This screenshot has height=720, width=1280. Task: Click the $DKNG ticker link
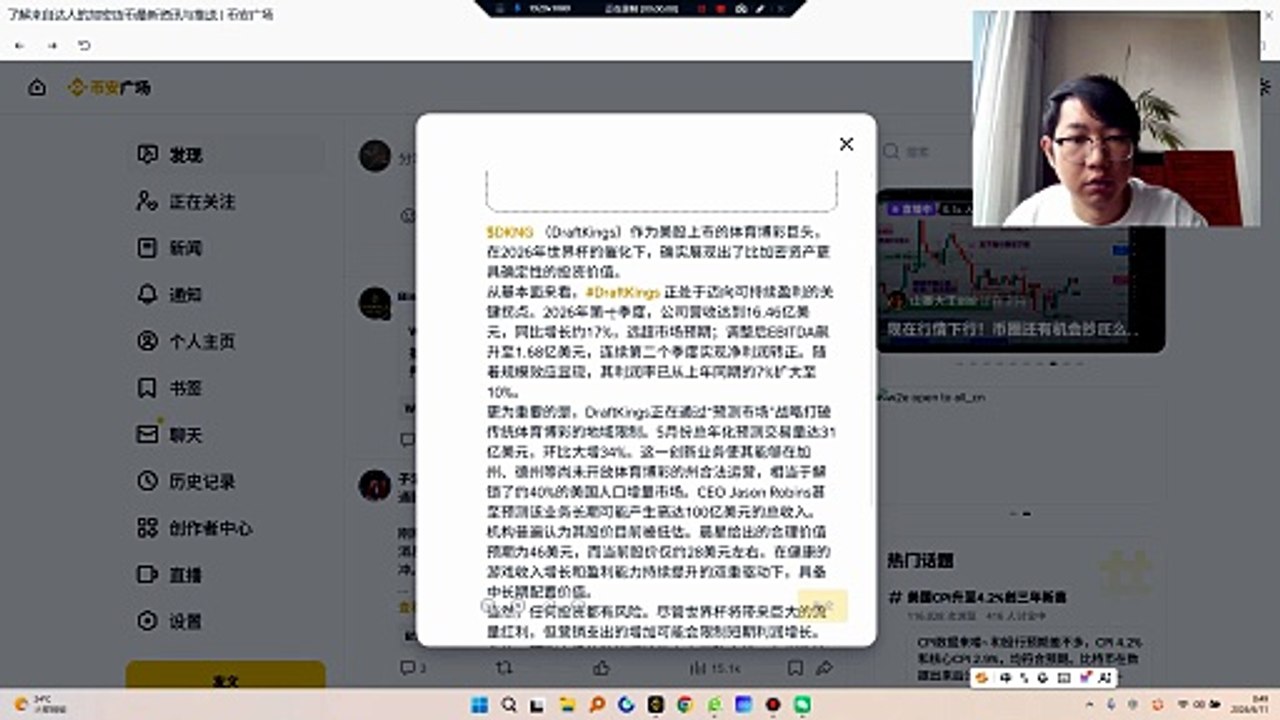(509, 231)
